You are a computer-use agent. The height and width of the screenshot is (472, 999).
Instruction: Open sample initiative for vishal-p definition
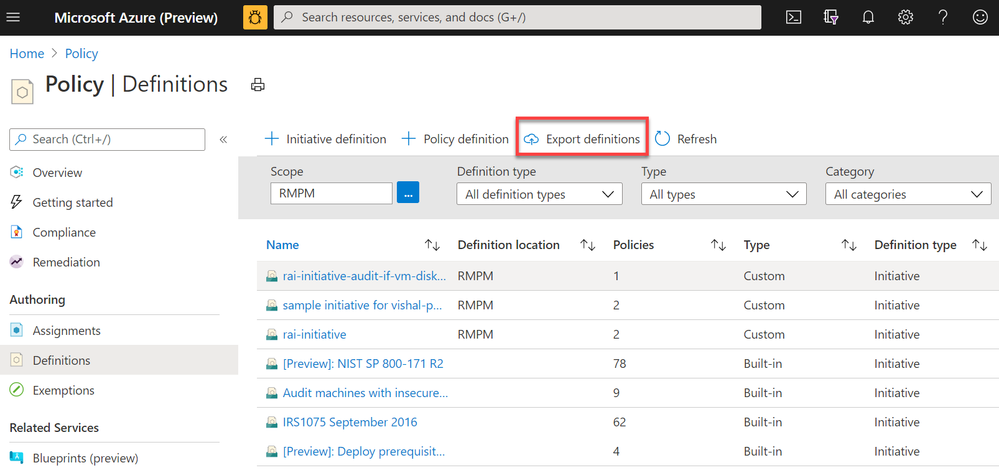[362, 305]
